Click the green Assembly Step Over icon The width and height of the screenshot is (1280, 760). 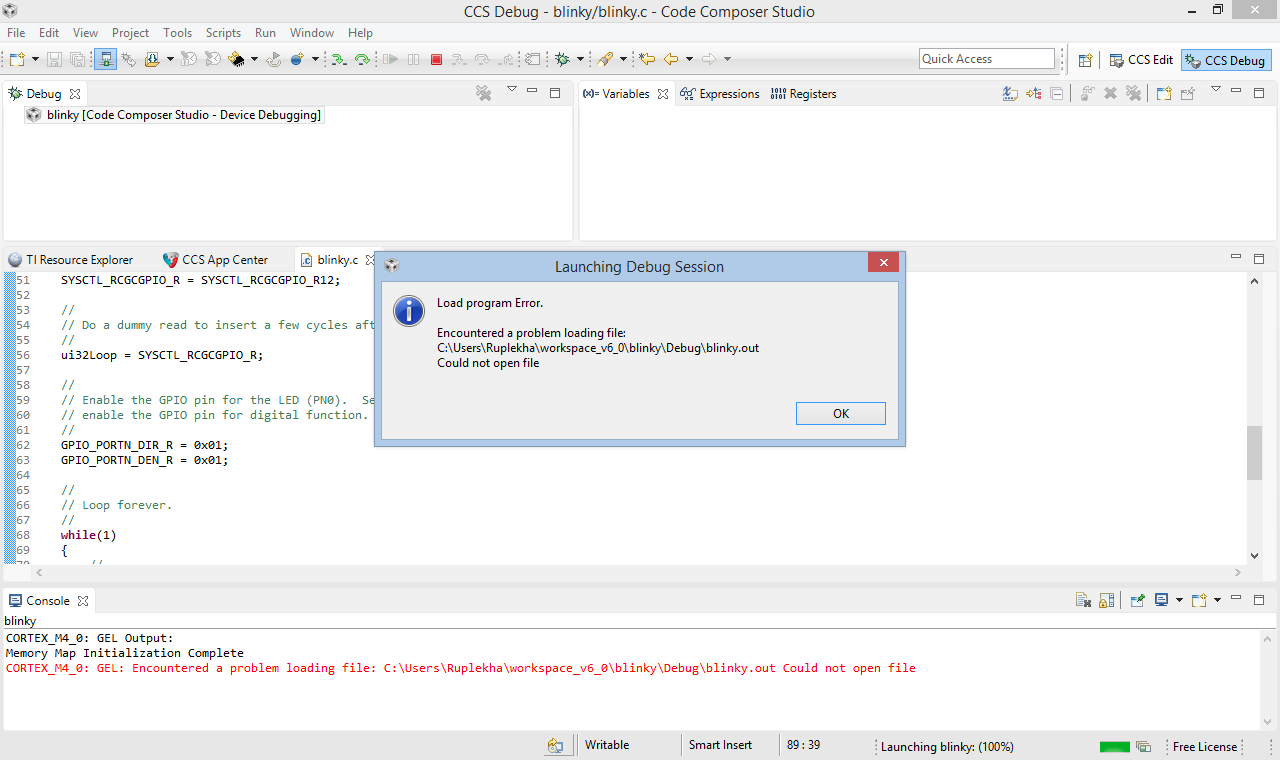tap(362, 60)
